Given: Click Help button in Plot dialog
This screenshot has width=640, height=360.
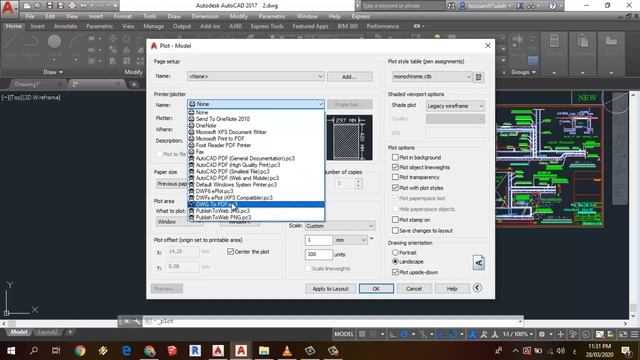Looking at the screenshot, I should click(x=452, y=289).
